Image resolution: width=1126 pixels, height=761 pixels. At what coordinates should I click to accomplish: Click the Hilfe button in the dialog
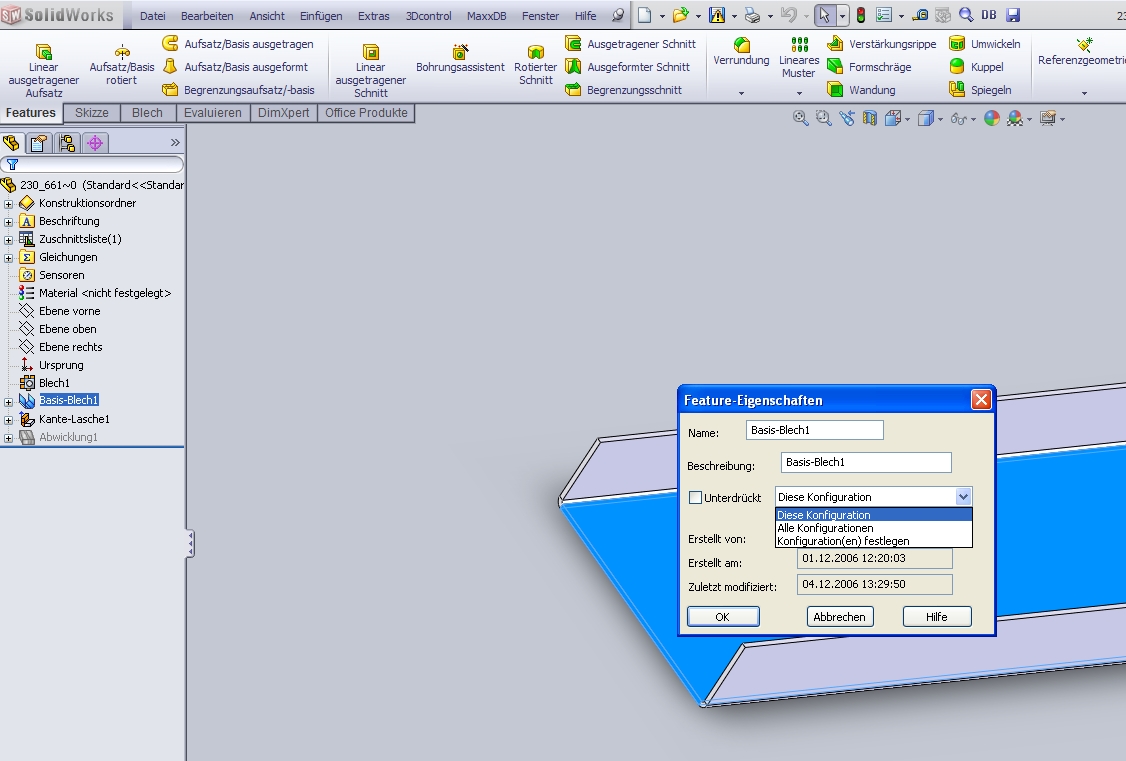936,617
